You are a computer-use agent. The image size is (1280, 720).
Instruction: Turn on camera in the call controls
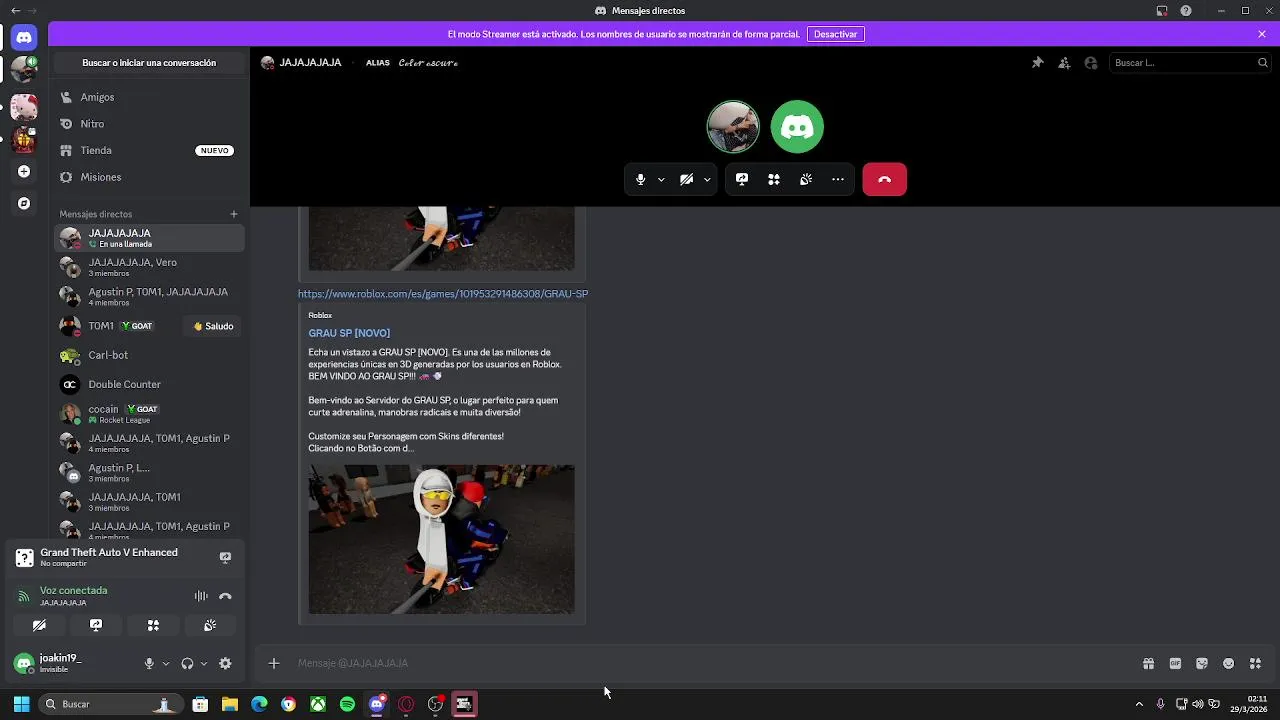(x=686, y=179)
